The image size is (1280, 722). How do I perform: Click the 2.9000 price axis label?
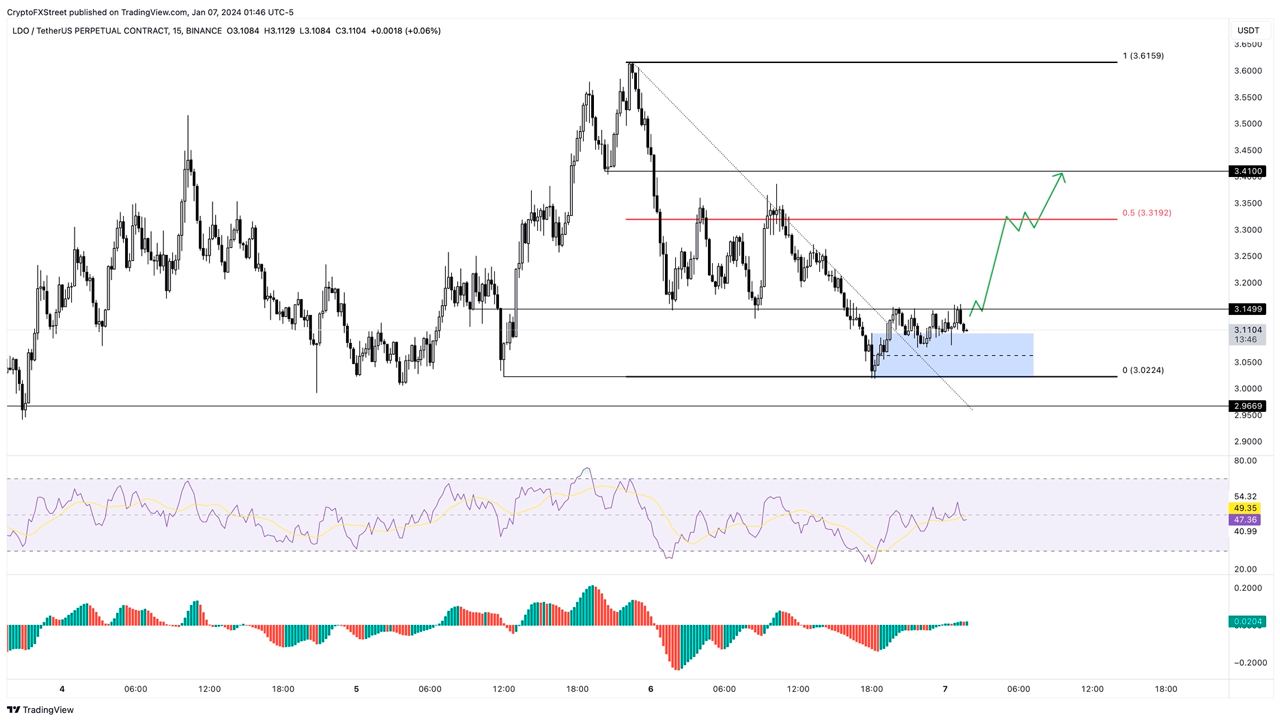click(1248, 441)
